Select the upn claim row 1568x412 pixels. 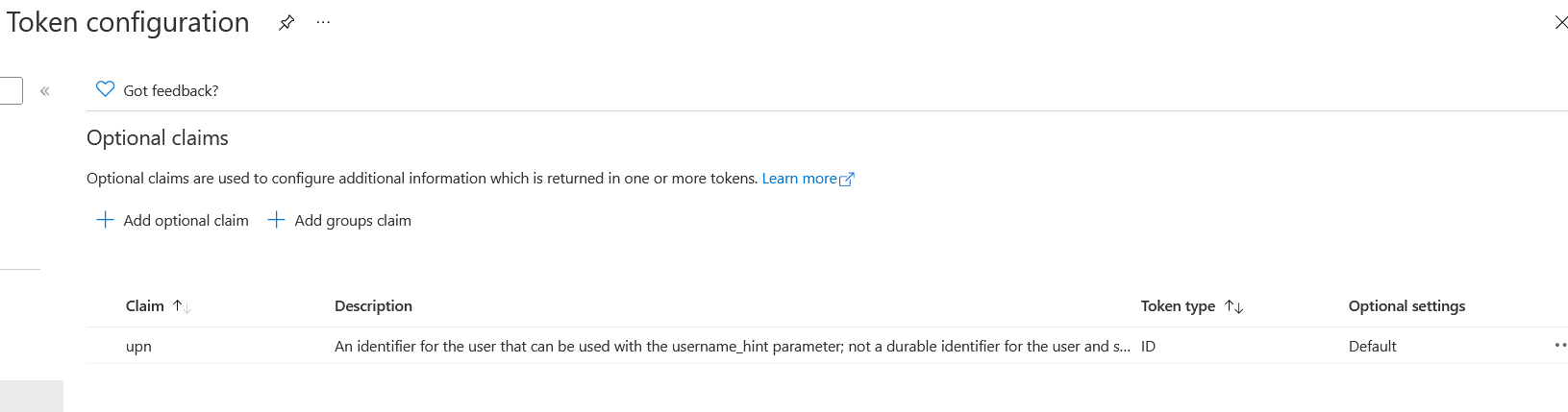pos(139,347)
